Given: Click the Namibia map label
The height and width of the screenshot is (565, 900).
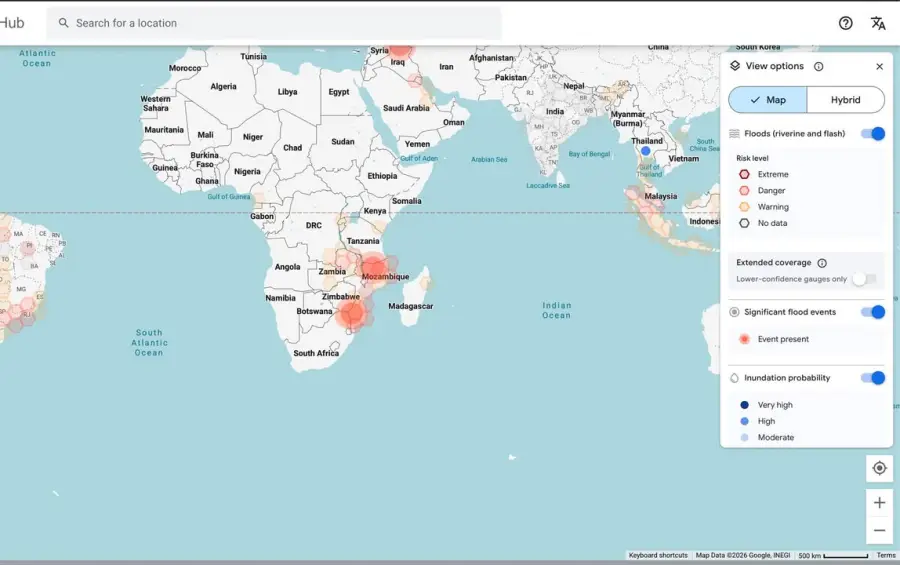Looking at the screenshot, I should pyautogui.click(x=281, y=298).
